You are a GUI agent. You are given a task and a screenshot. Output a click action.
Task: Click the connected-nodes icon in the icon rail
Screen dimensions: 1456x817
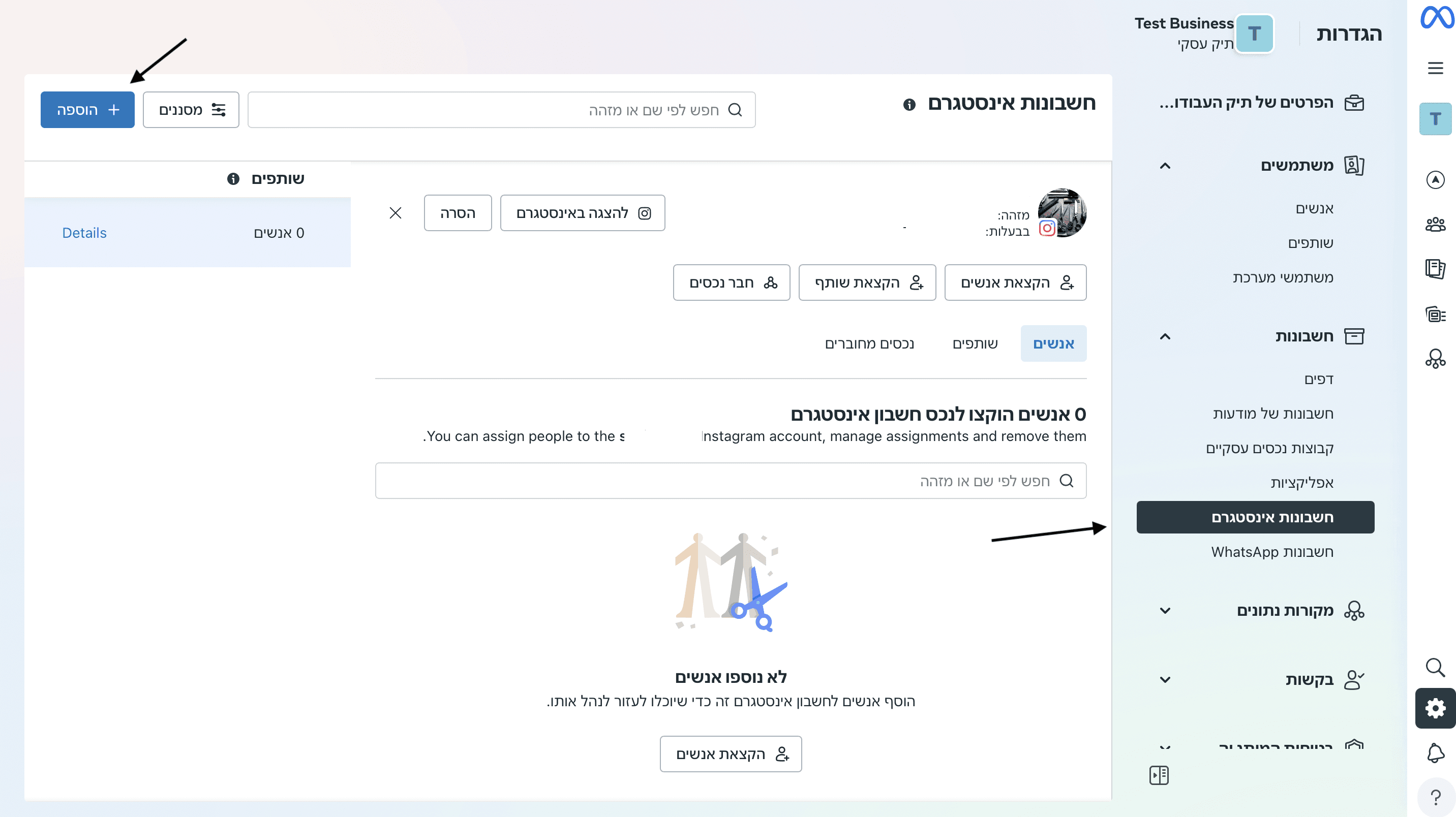pos(1435,359)
